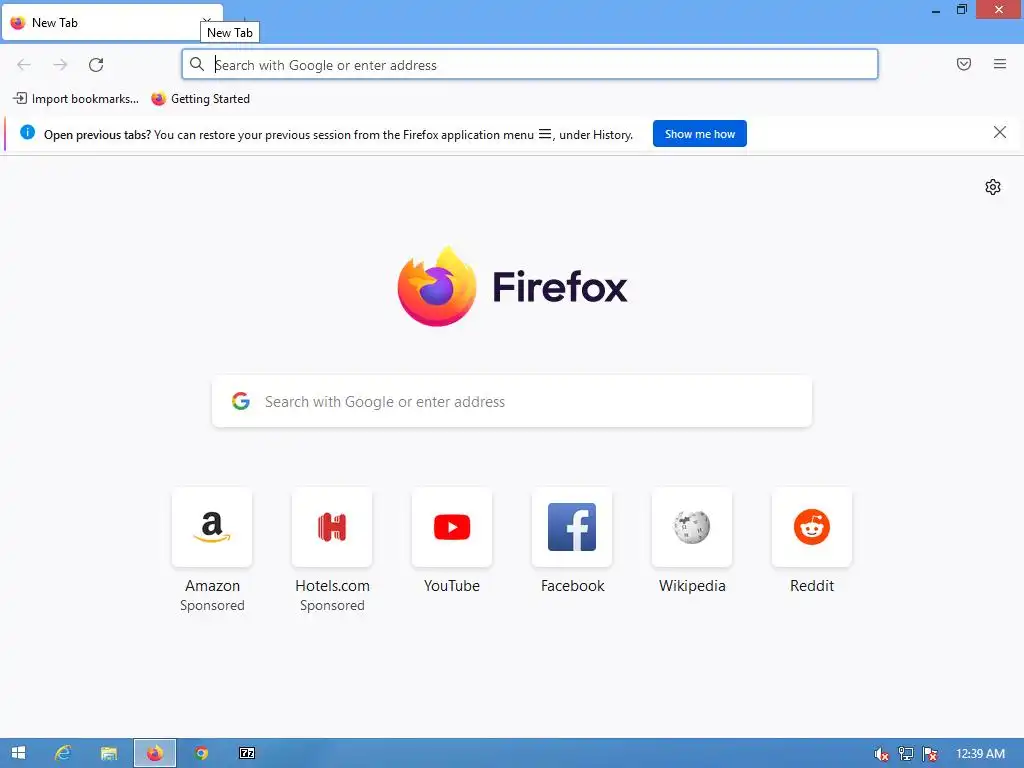The width and height of the screenshot is (1024, 768).
Task: Click the Back navigation arrow
Action: click(24, 65)
